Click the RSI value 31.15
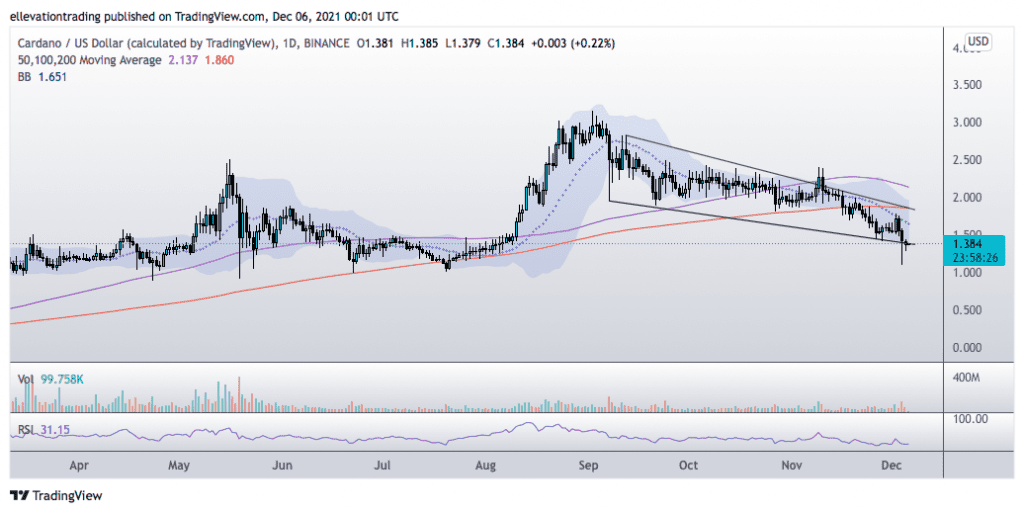The height and width of the screenshot is (513, 1024). click(56, 430)
